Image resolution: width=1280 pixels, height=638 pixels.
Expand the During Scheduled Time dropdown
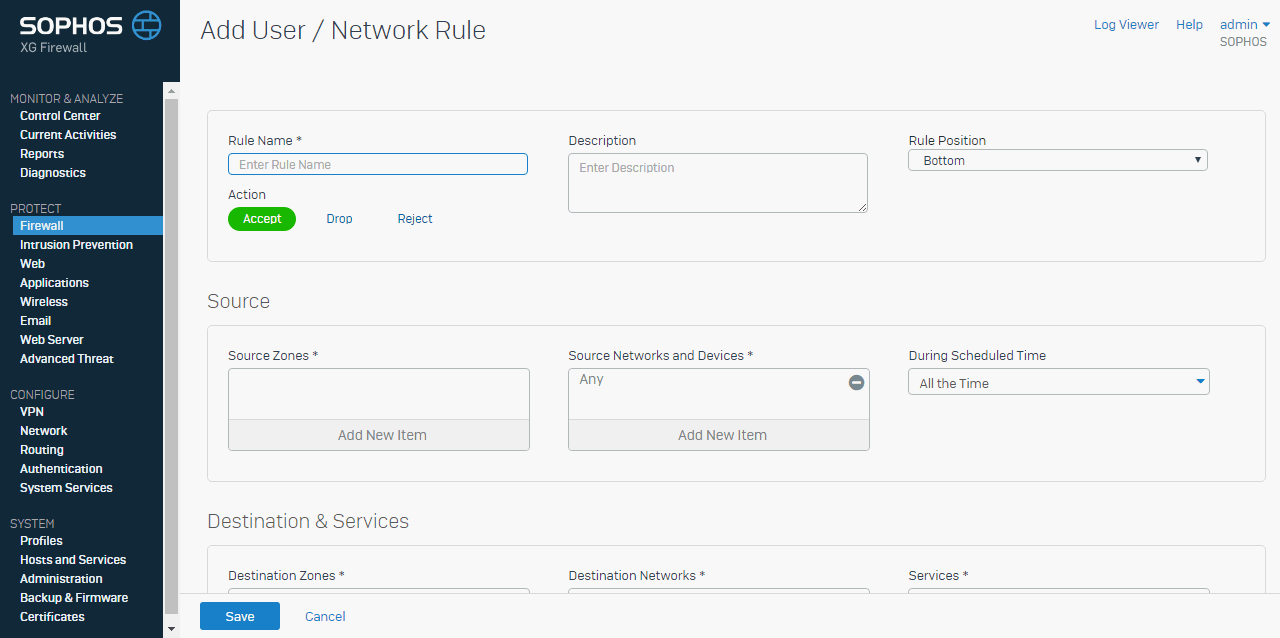(x=1059, y=382)
